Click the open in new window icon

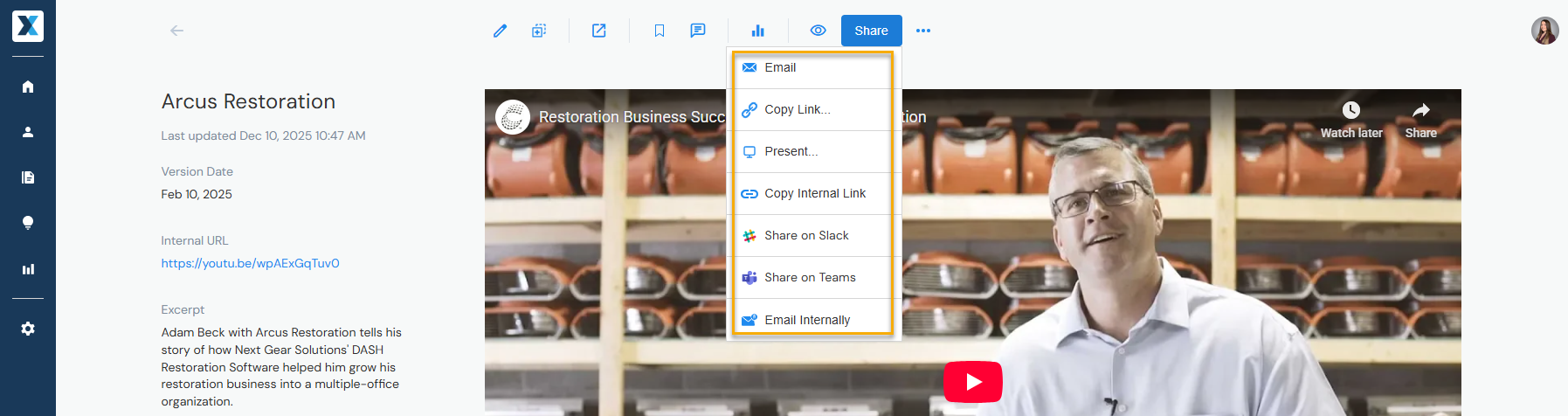pyautogui.click(x=599, y=31)
